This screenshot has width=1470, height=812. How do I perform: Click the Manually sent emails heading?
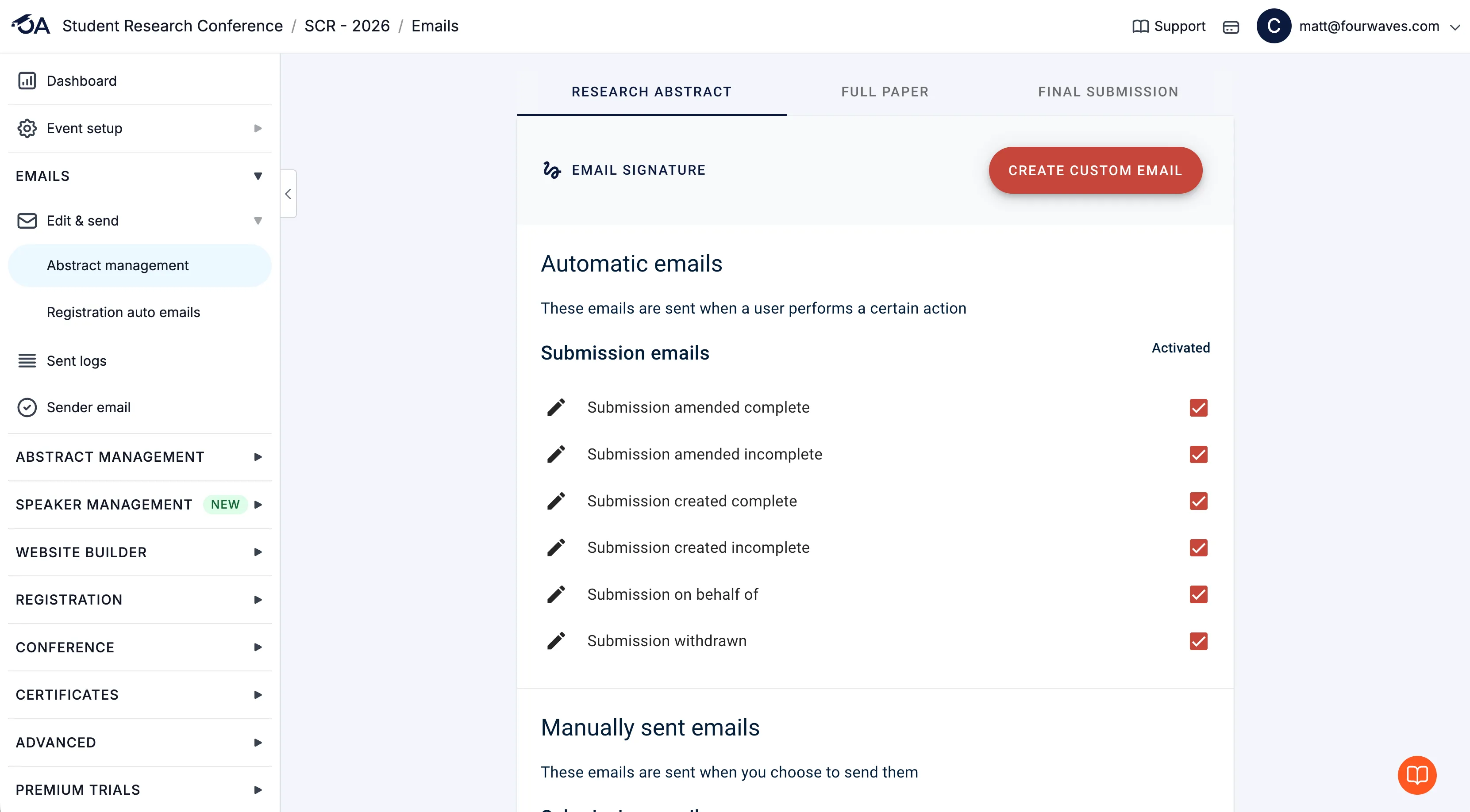click(x=650, y=728)
